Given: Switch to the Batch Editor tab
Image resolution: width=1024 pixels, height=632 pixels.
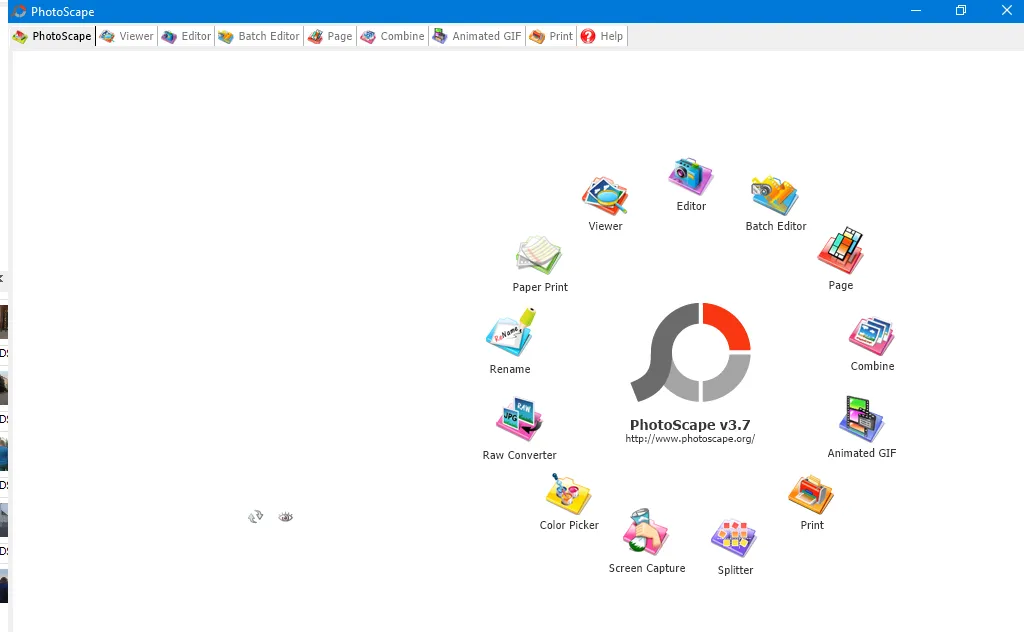Looking at the screenshot, I should [x=259, y=37].
